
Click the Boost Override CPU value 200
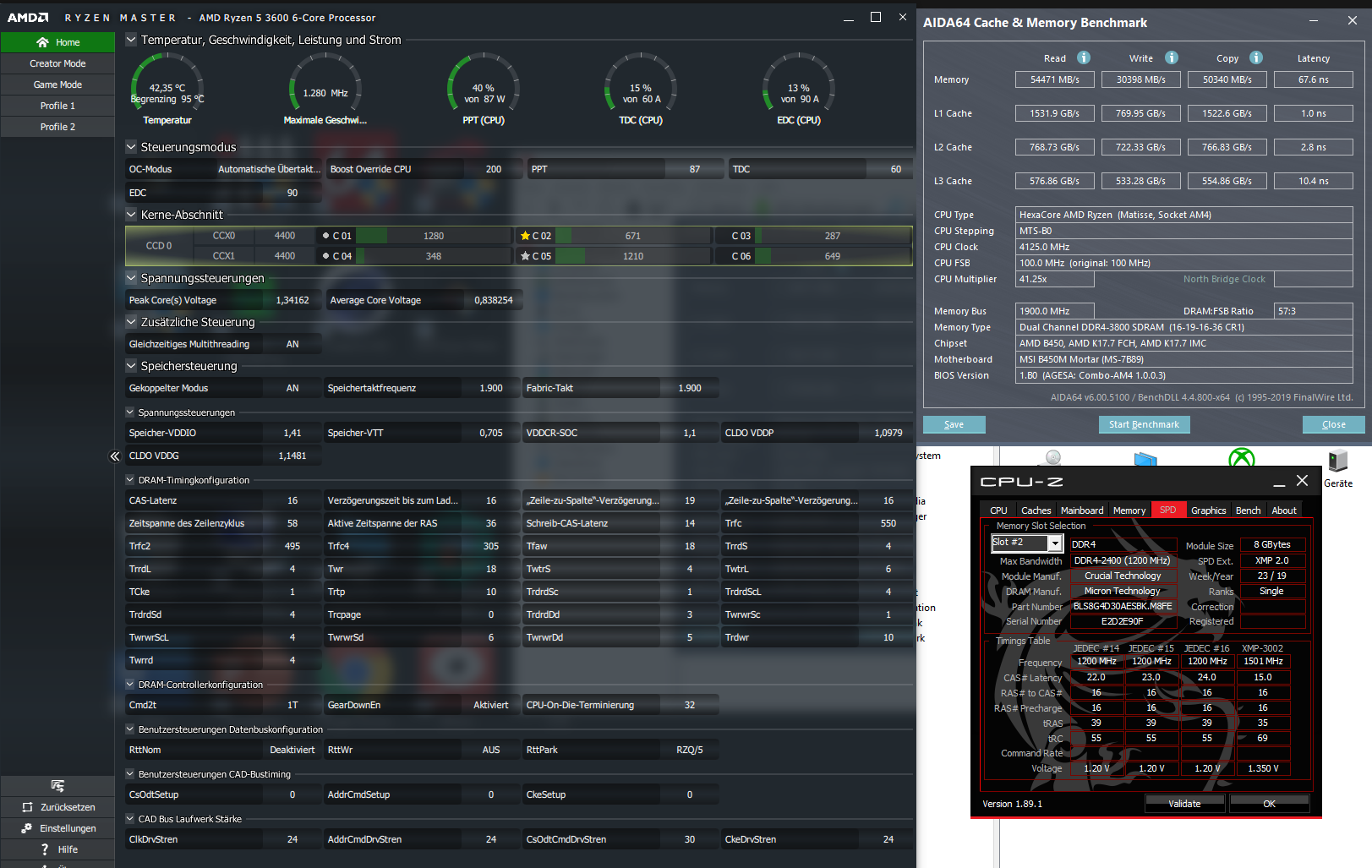[494, 169]
